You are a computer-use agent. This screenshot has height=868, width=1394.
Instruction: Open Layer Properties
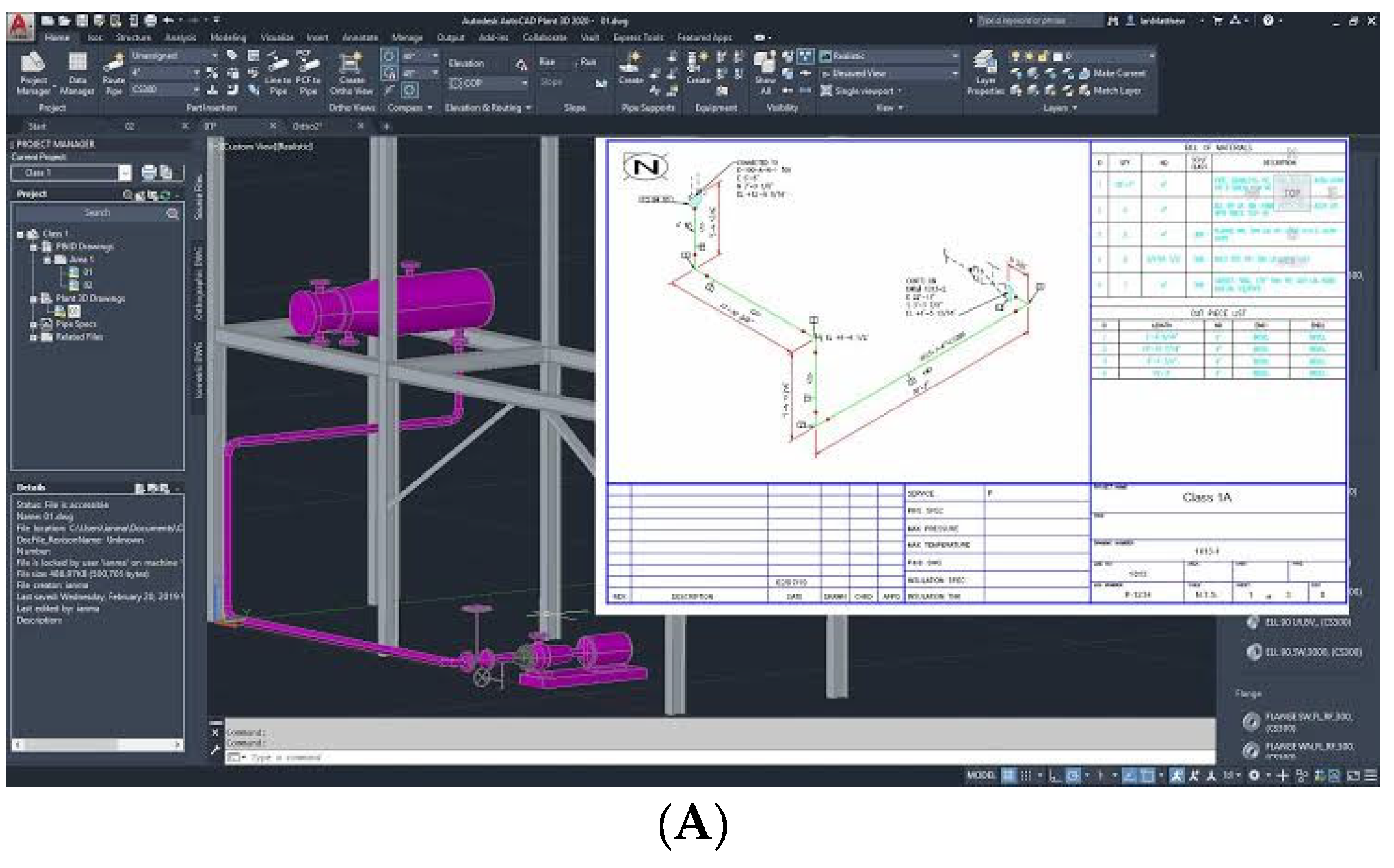985,74
